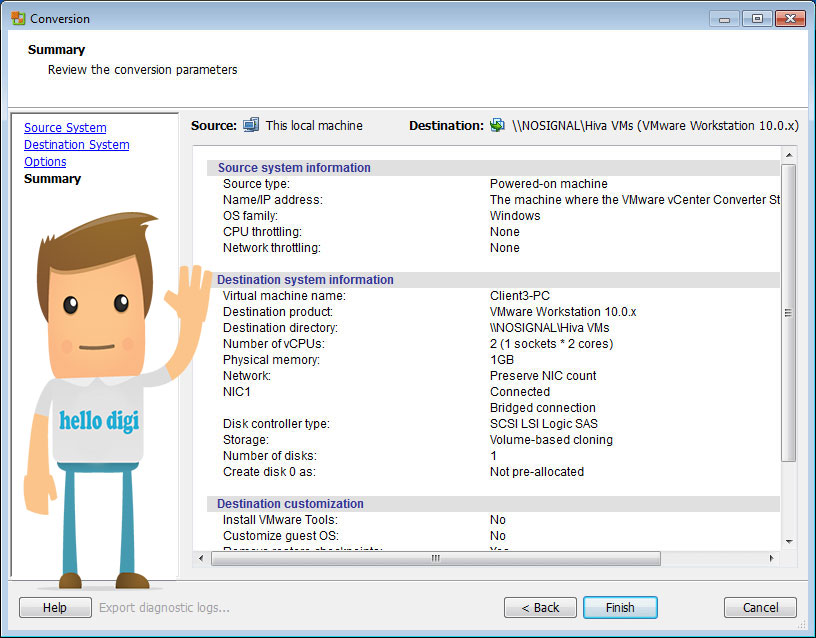
Task: Select the Summary step in sidebar
Action: point(53,179)
